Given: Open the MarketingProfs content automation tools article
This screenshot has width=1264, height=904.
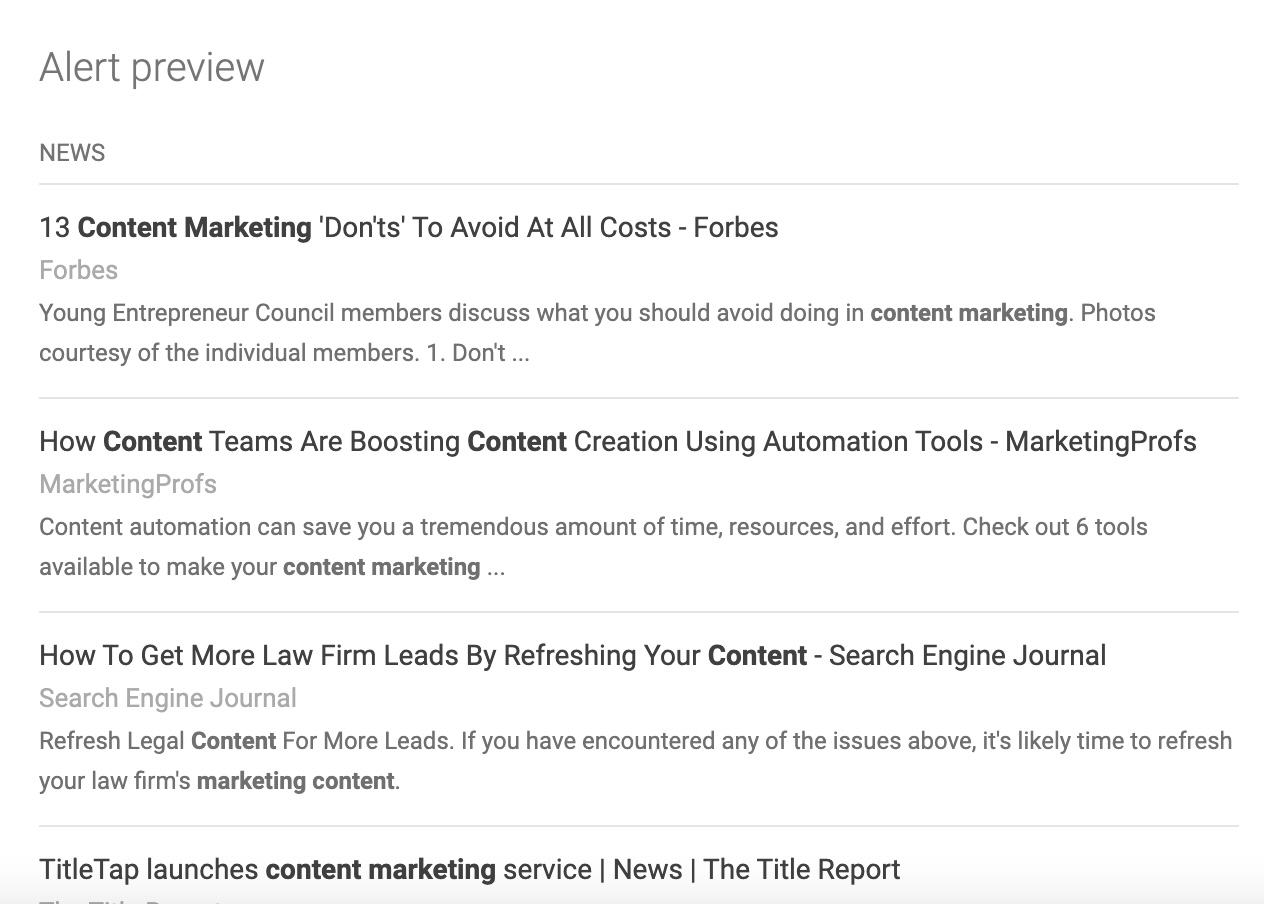Looking at the screenshot, I should (x=618, y=442).
